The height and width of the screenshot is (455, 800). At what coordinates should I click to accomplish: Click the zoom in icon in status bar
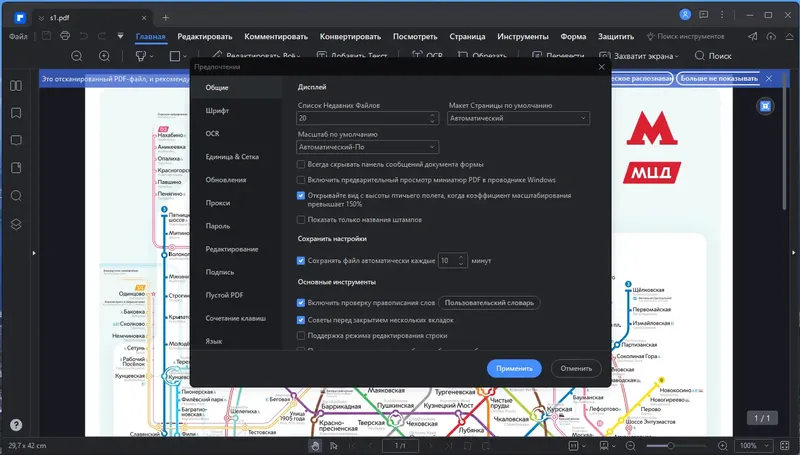(722, 446)
